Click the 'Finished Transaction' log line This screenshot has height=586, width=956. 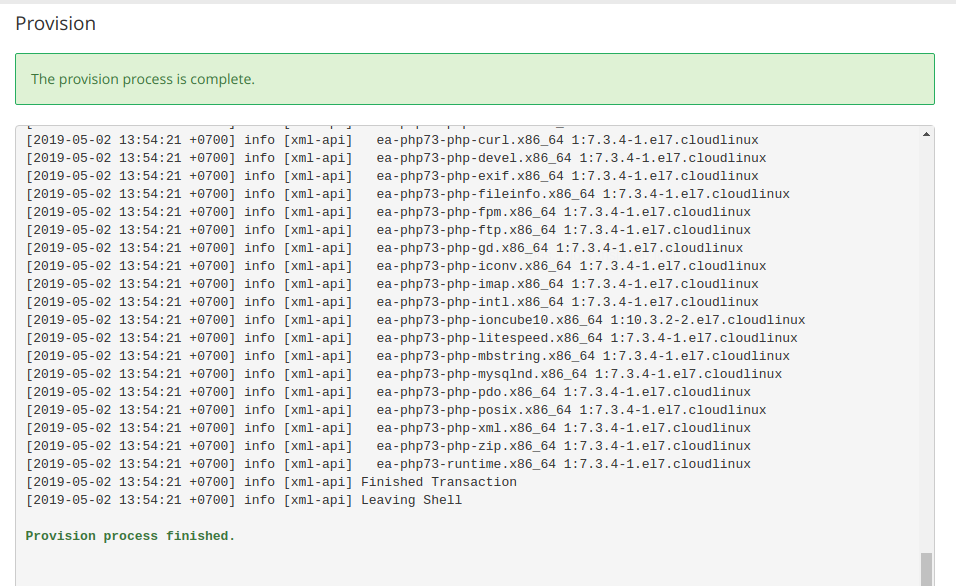(x=438, y=482)
